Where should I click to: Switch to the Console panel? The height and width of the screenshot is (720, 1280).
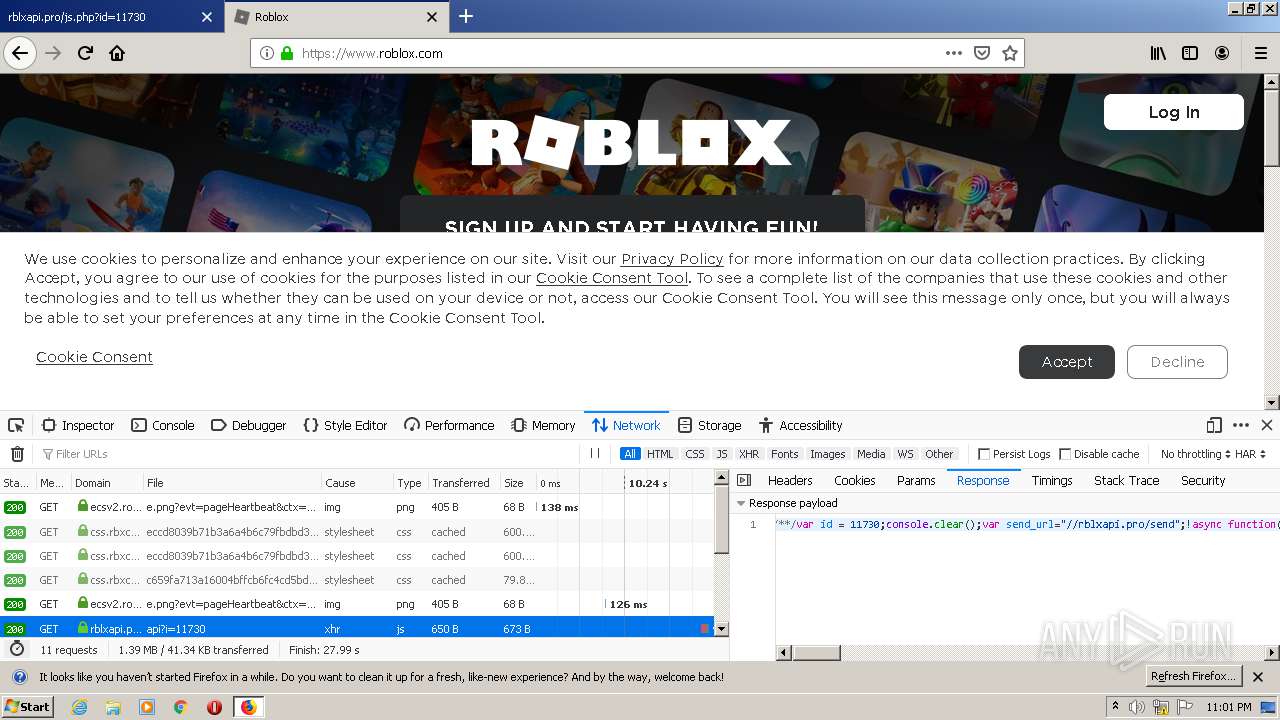point(163,425)
